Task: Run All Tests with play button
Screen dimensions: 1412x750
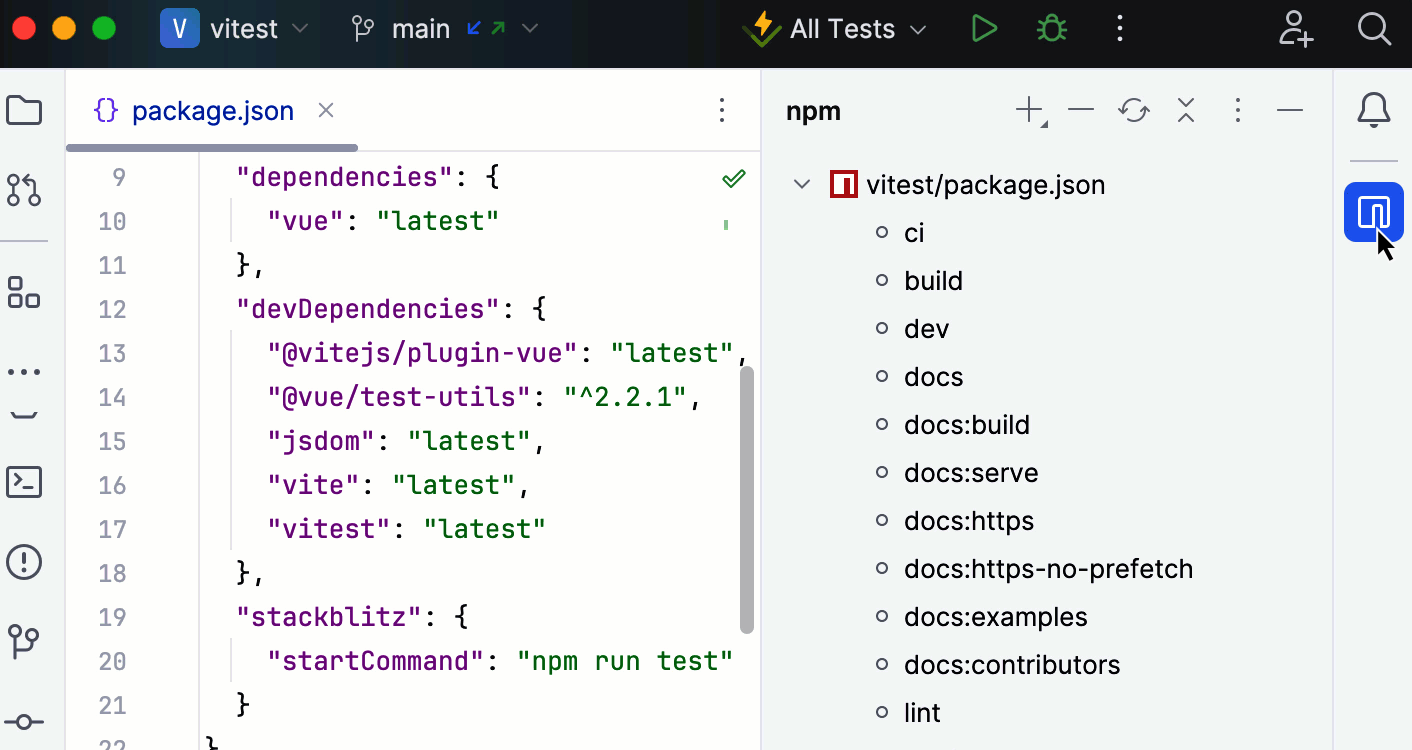Action: 985,29
